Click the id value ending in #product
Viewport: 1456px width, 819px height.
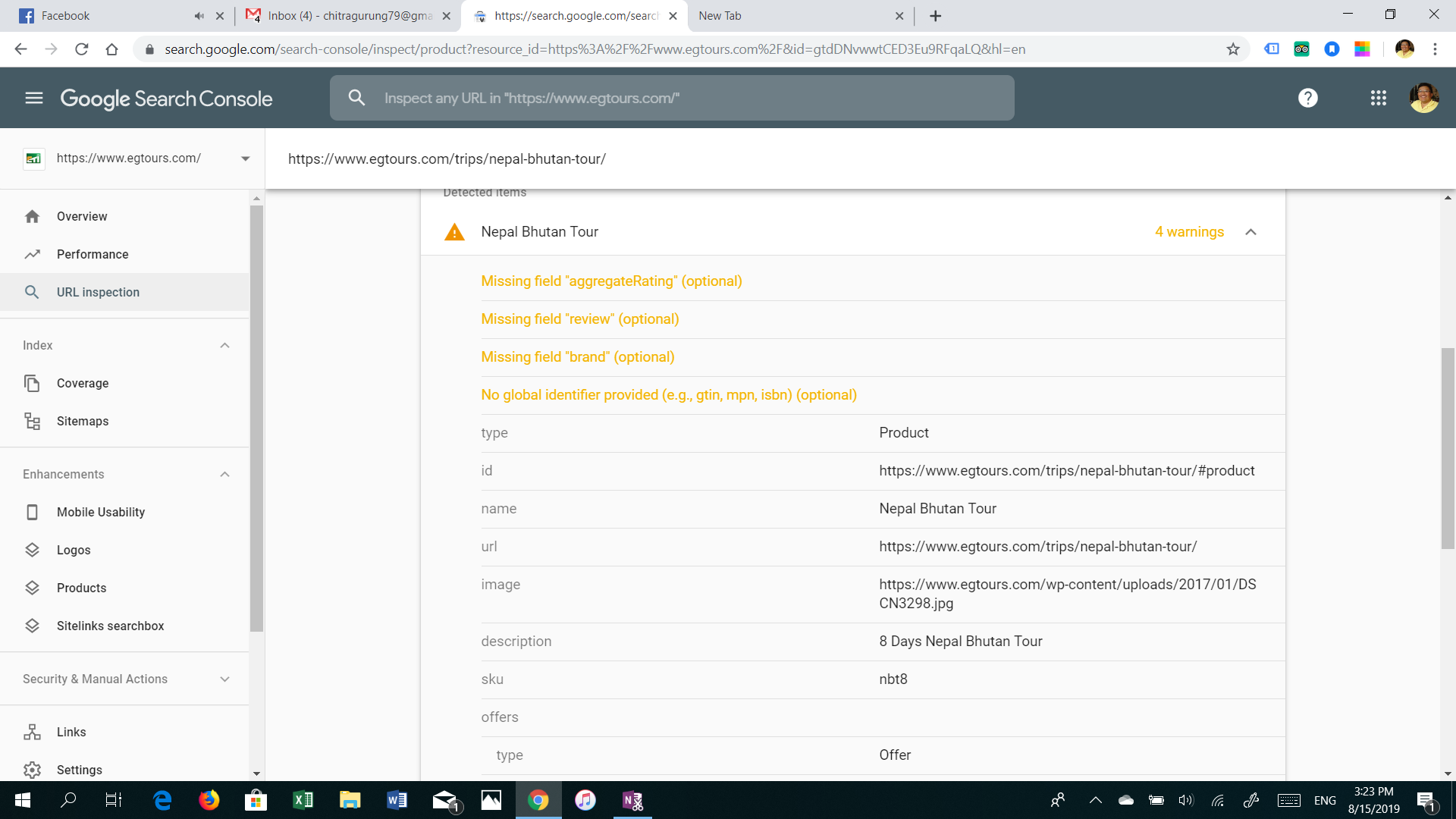(1067, 471)
